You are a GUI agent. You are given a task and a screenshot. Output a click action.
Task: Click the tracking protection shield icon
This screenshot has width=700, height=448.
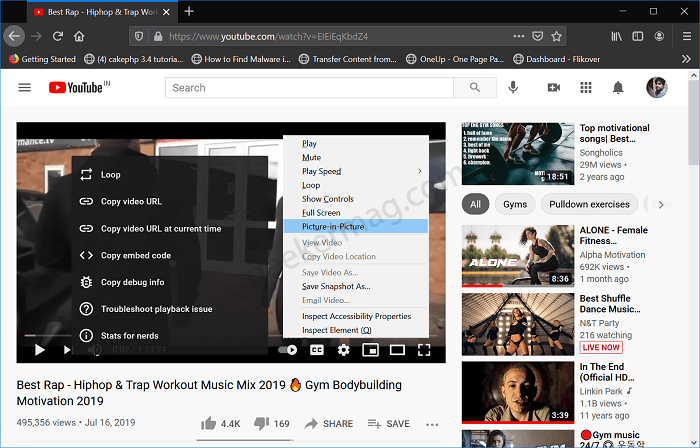click(139, 37)
